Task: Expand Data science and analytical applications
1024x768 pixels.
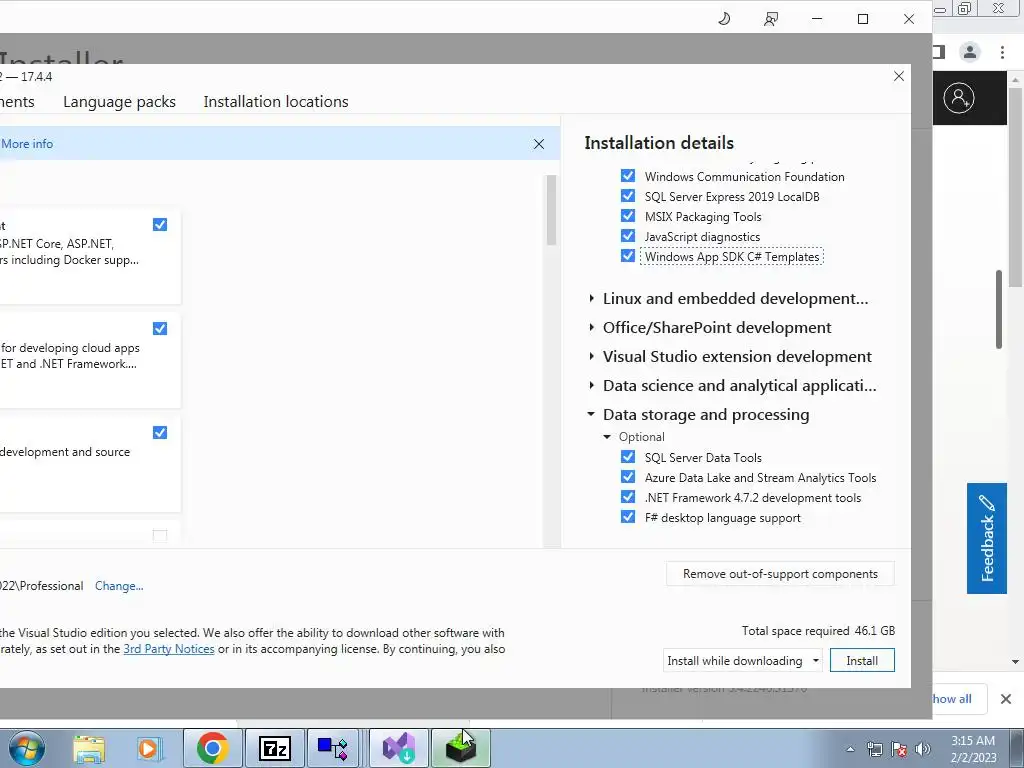Action: [591, 385]
